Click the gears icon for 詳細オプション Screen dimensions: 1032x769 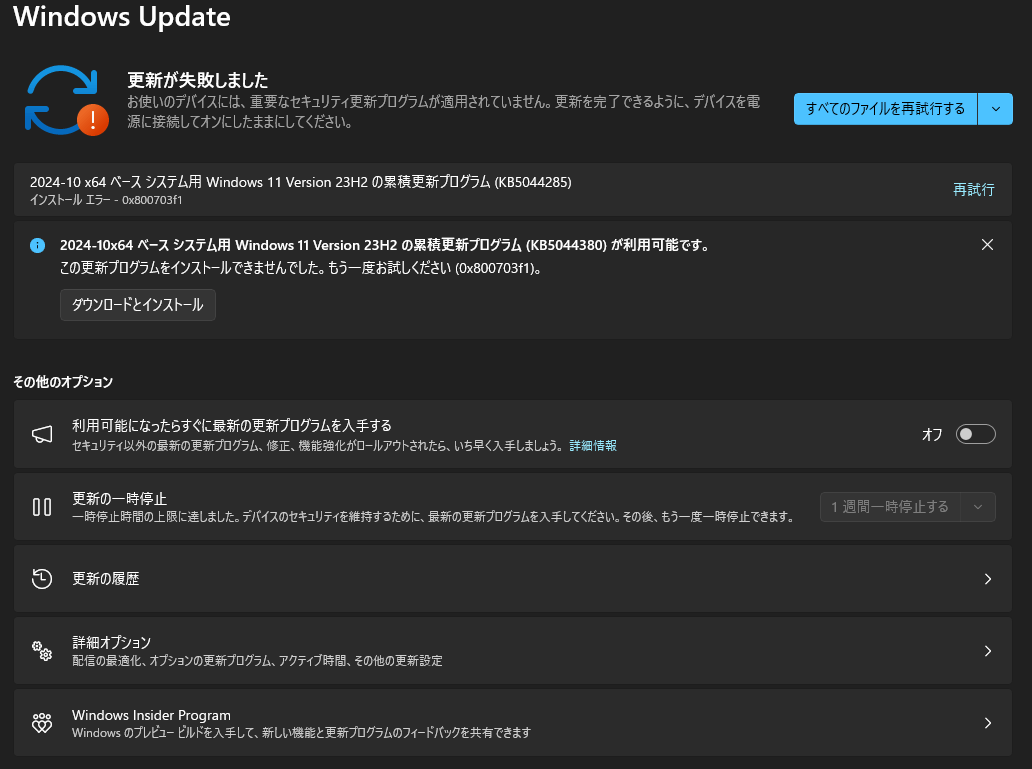point(42,650)
